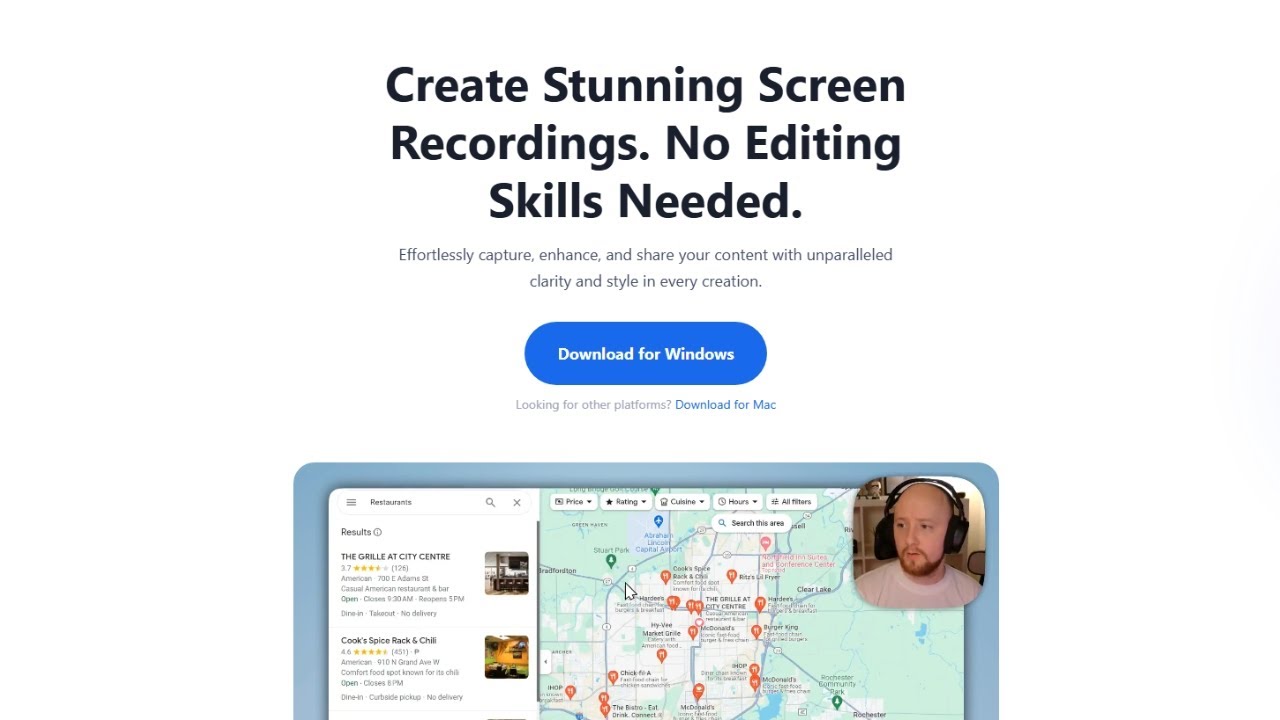Screen dimensions: 1280x720
Task: Open Cook's Spice Rack & Chili photo thumbnail
Action: [506, 657]
